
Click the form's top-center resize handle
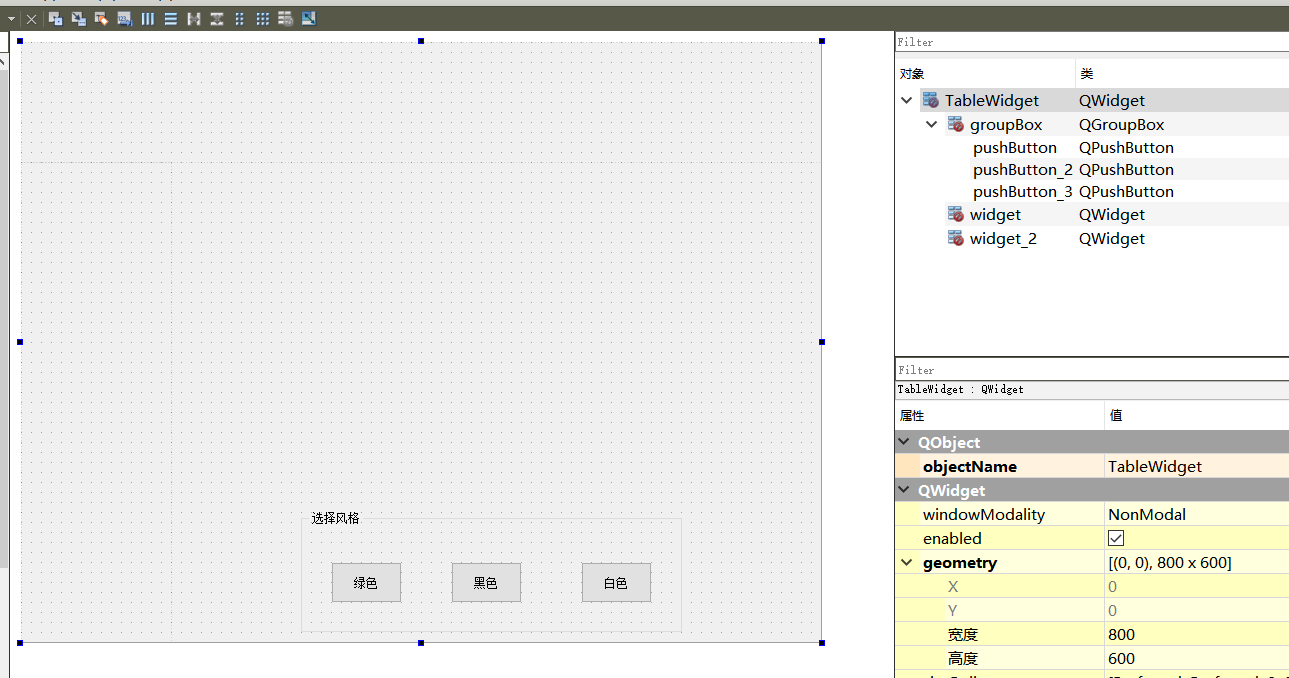[x=421, y=41]
